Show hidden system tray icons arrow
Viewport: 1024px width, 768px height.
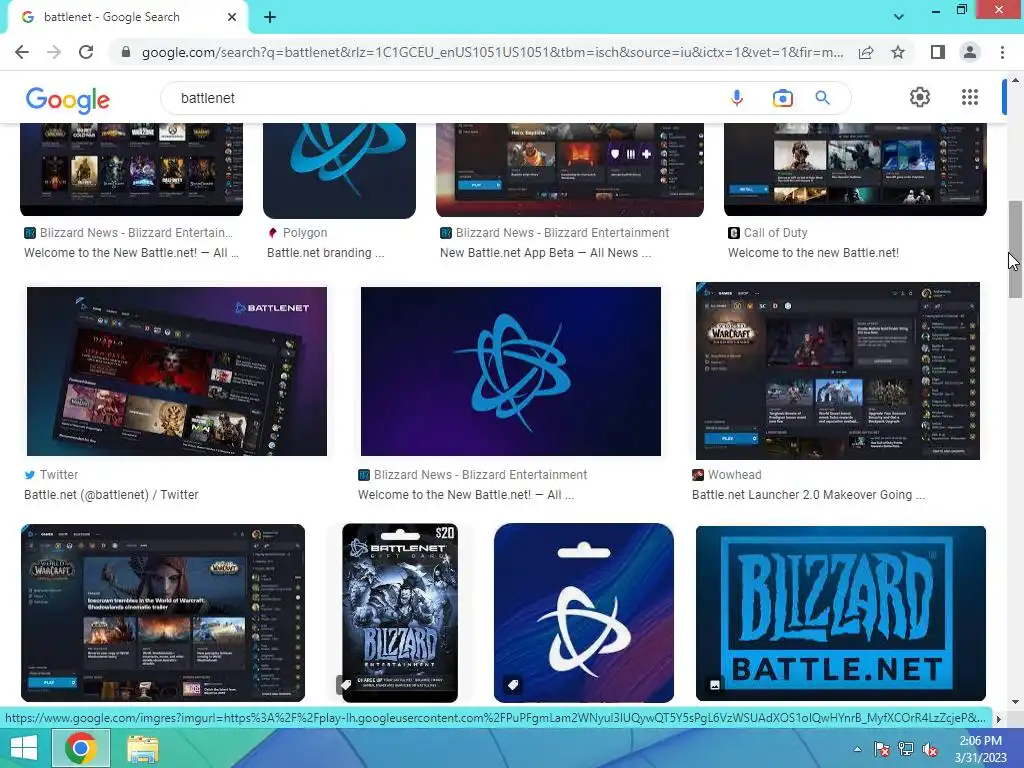click(x=857, y=749)
